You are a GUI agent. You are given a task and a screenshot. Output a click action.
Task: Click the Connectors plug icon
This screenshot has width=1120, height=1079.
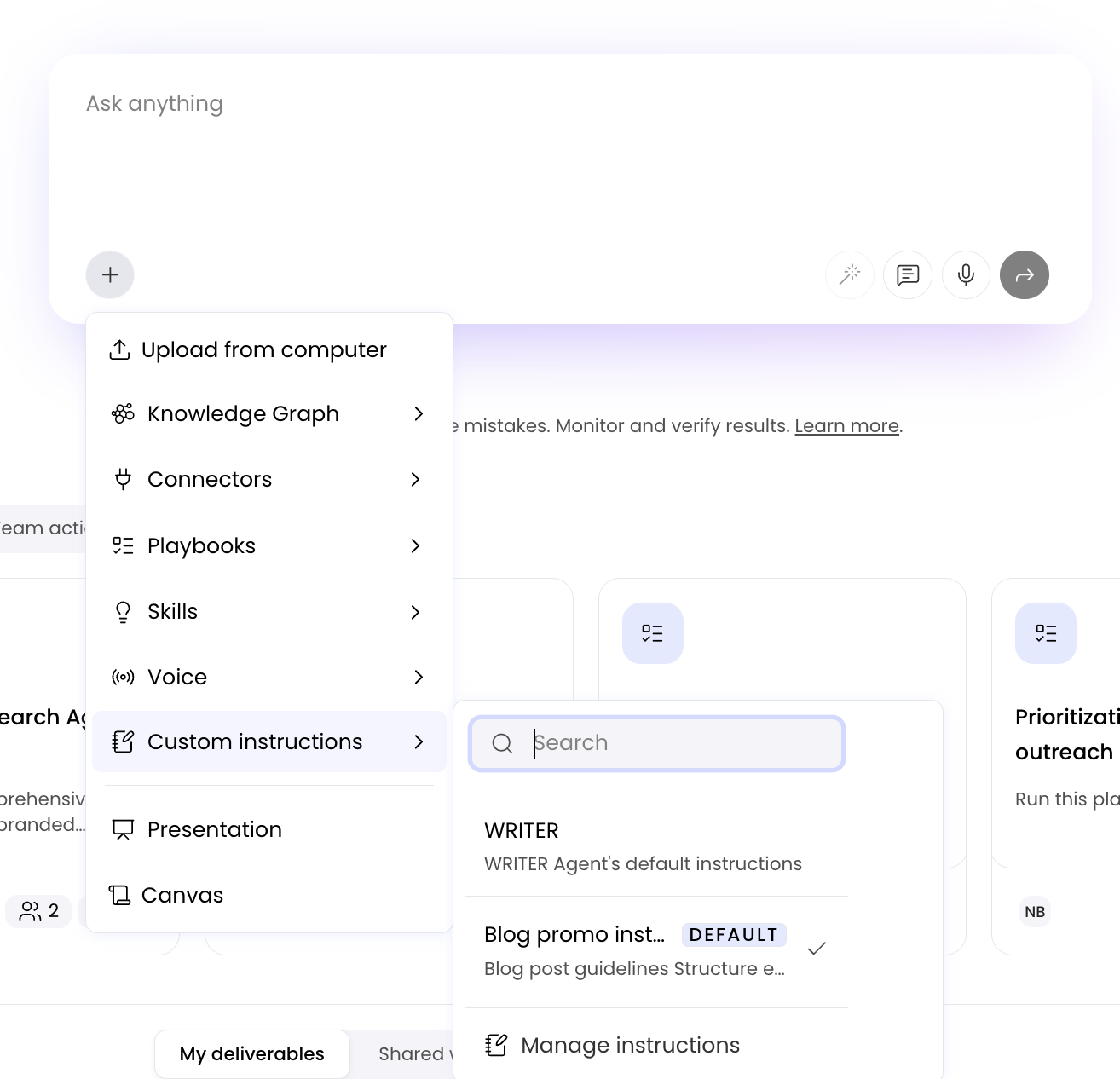(x=123, y=479)
